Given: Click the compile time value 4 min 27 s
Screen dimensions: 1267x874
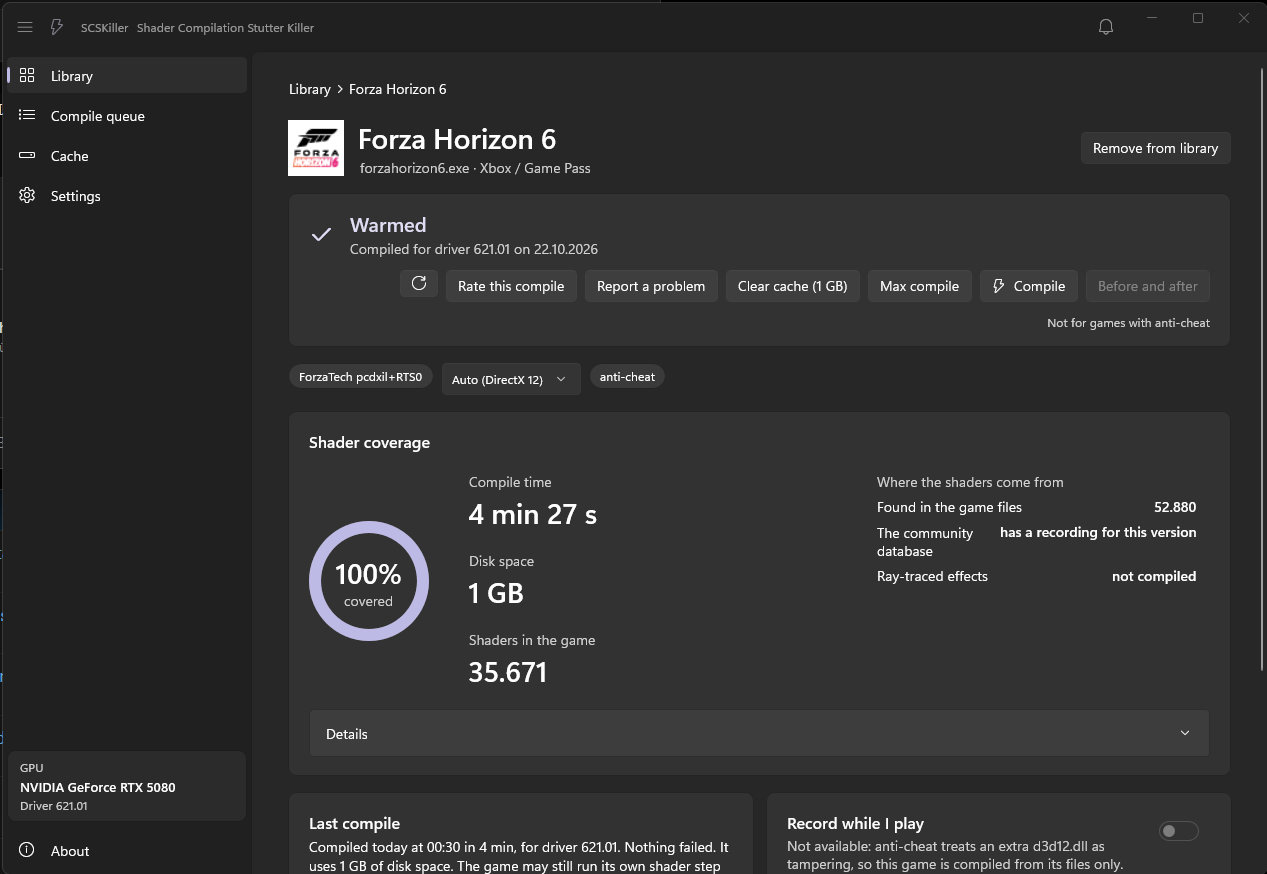Looking at the screenshot, I should 533,514.
